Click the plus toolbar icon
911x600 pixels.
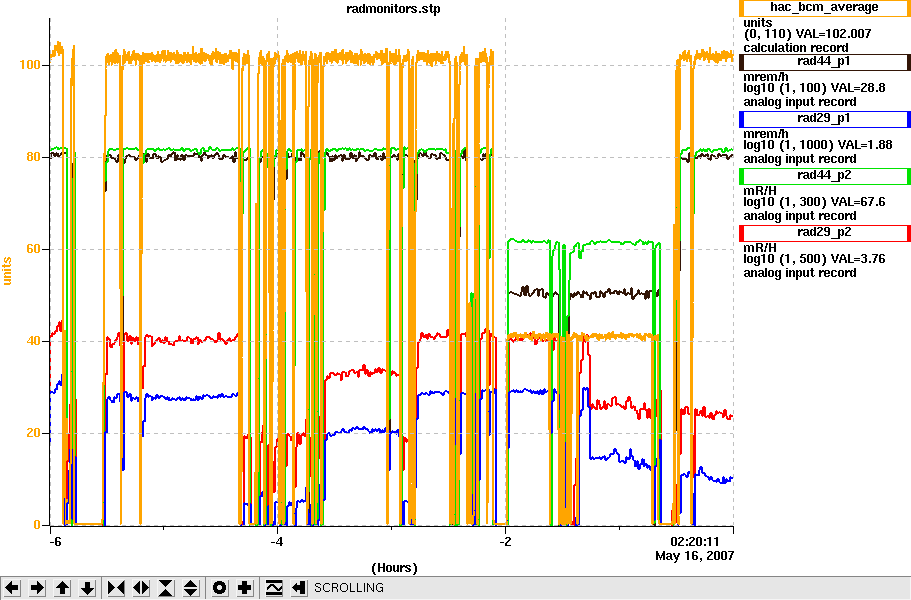[x=244, y=588]
